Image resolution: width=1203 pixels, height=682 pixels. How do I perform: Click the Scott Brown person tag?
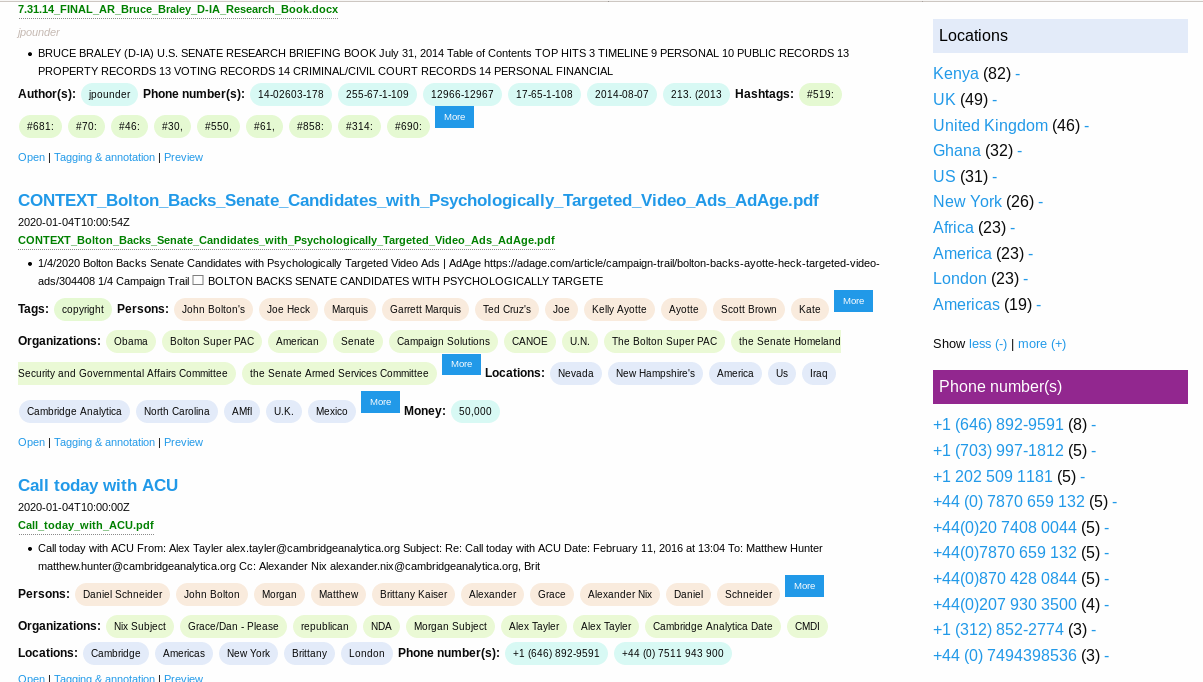(749, 310)
